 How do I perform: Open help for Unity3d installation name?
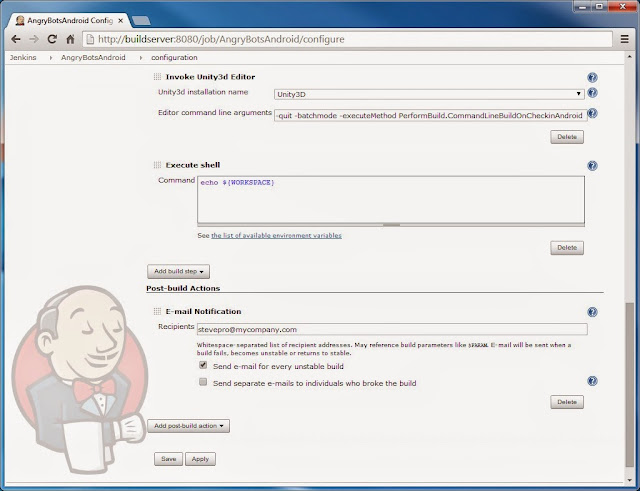click(592, 93)
